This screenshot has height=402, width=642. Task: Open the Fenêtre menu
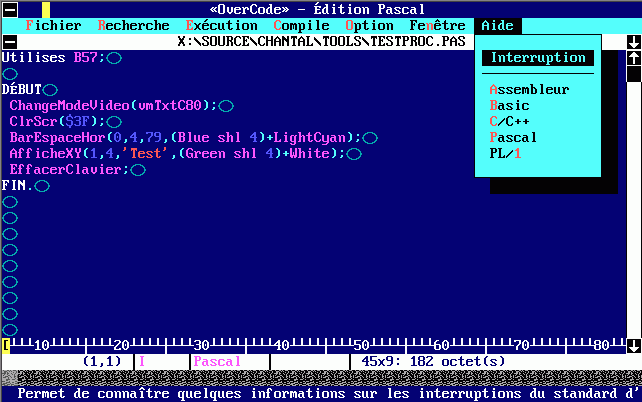pyautogui.click(x=437, y=26)
